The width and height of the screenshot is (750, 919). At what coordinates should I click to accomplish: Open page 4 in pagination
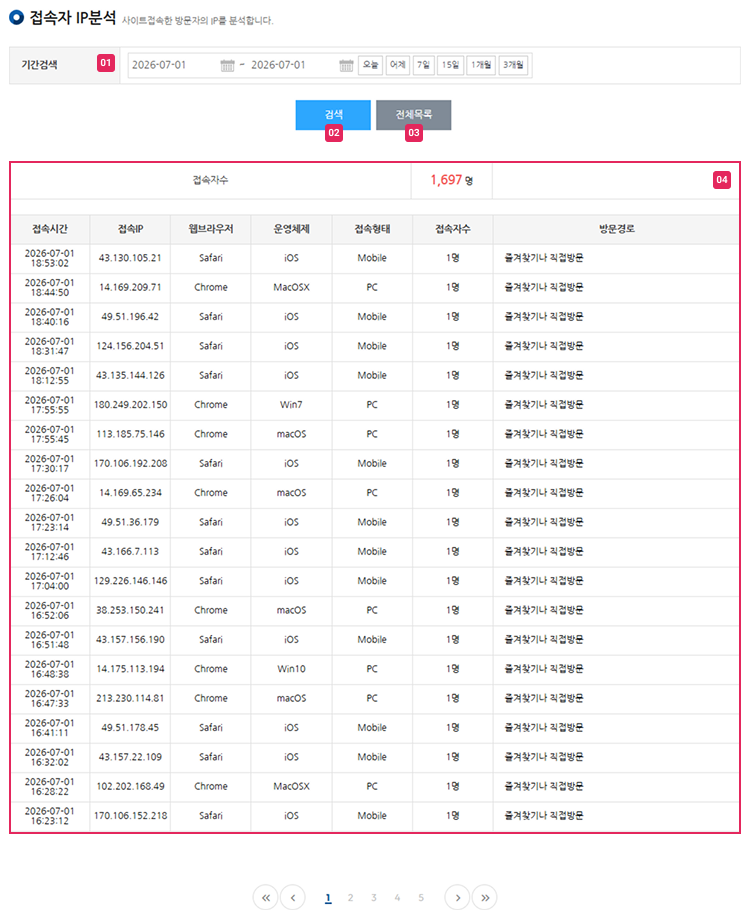(x=397, y=897)
